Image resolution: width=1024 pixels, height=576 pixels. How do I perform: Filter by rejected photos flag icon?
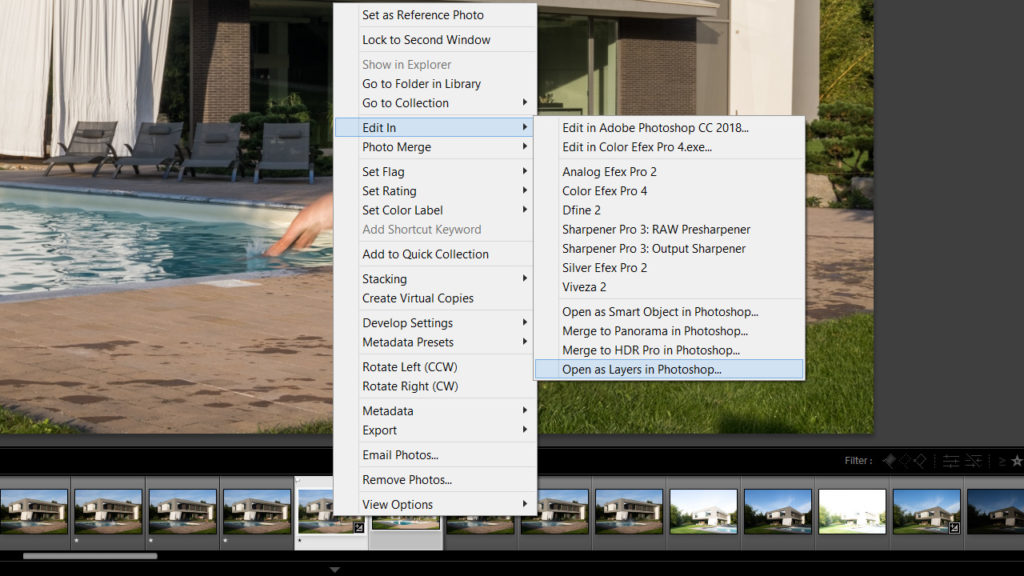920,461
